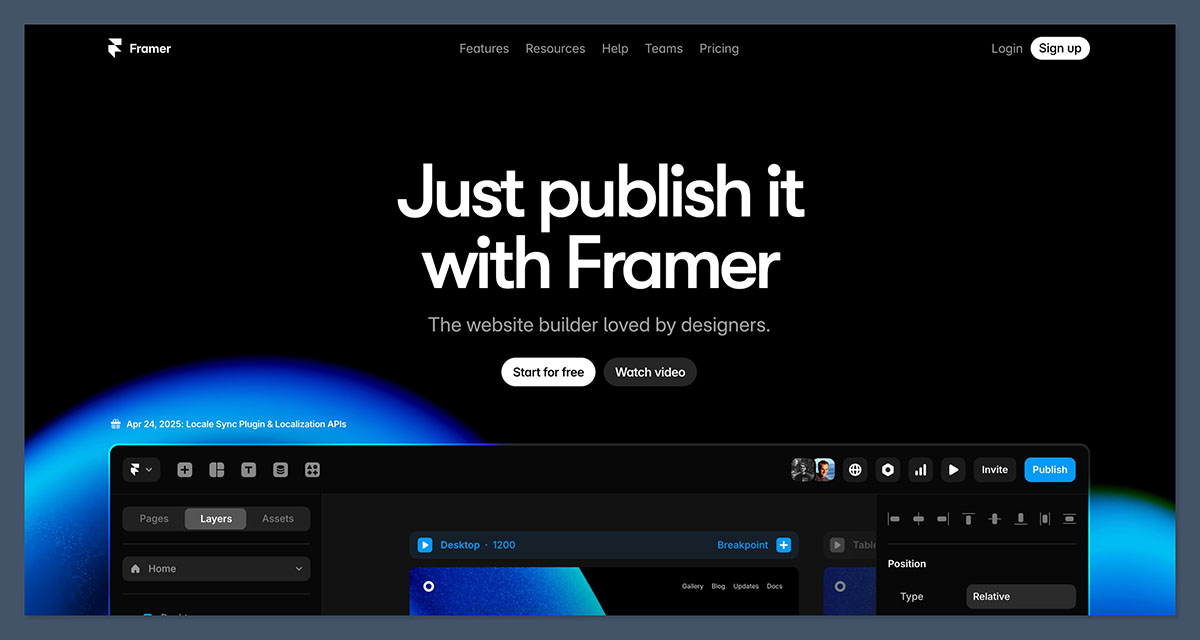Go to the Help page
The width and height of the screenshot is (1200, 640).
[615, 48]
